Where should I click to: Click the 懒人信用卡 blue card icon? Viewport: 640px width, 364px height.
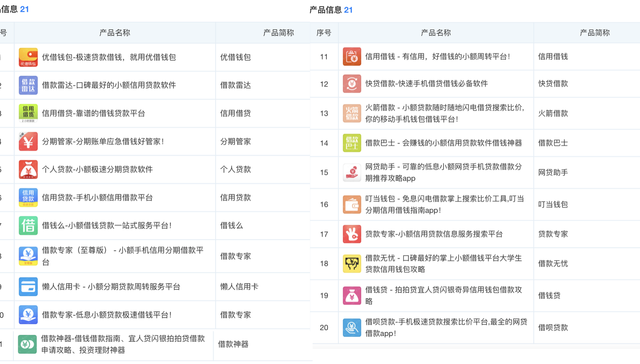click(28, 287)
